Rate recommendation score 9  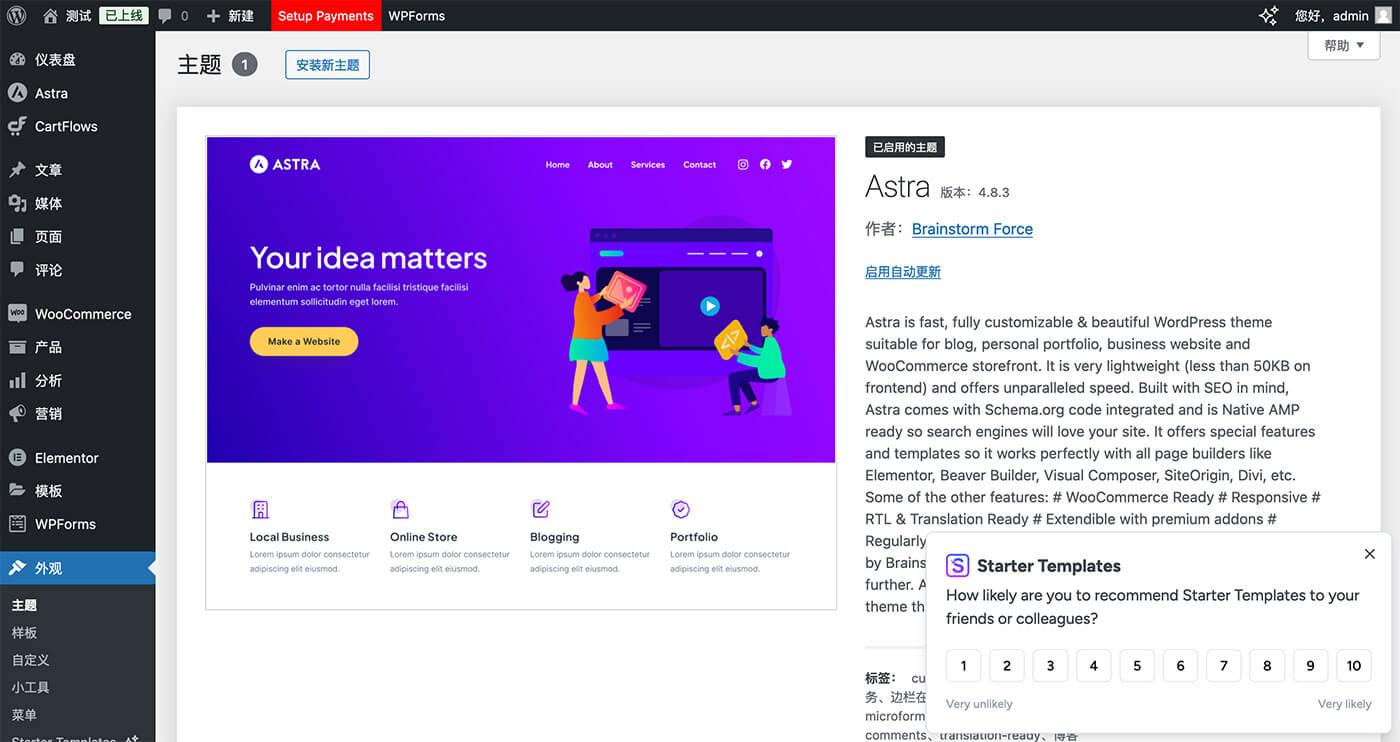pos(1310,666)
